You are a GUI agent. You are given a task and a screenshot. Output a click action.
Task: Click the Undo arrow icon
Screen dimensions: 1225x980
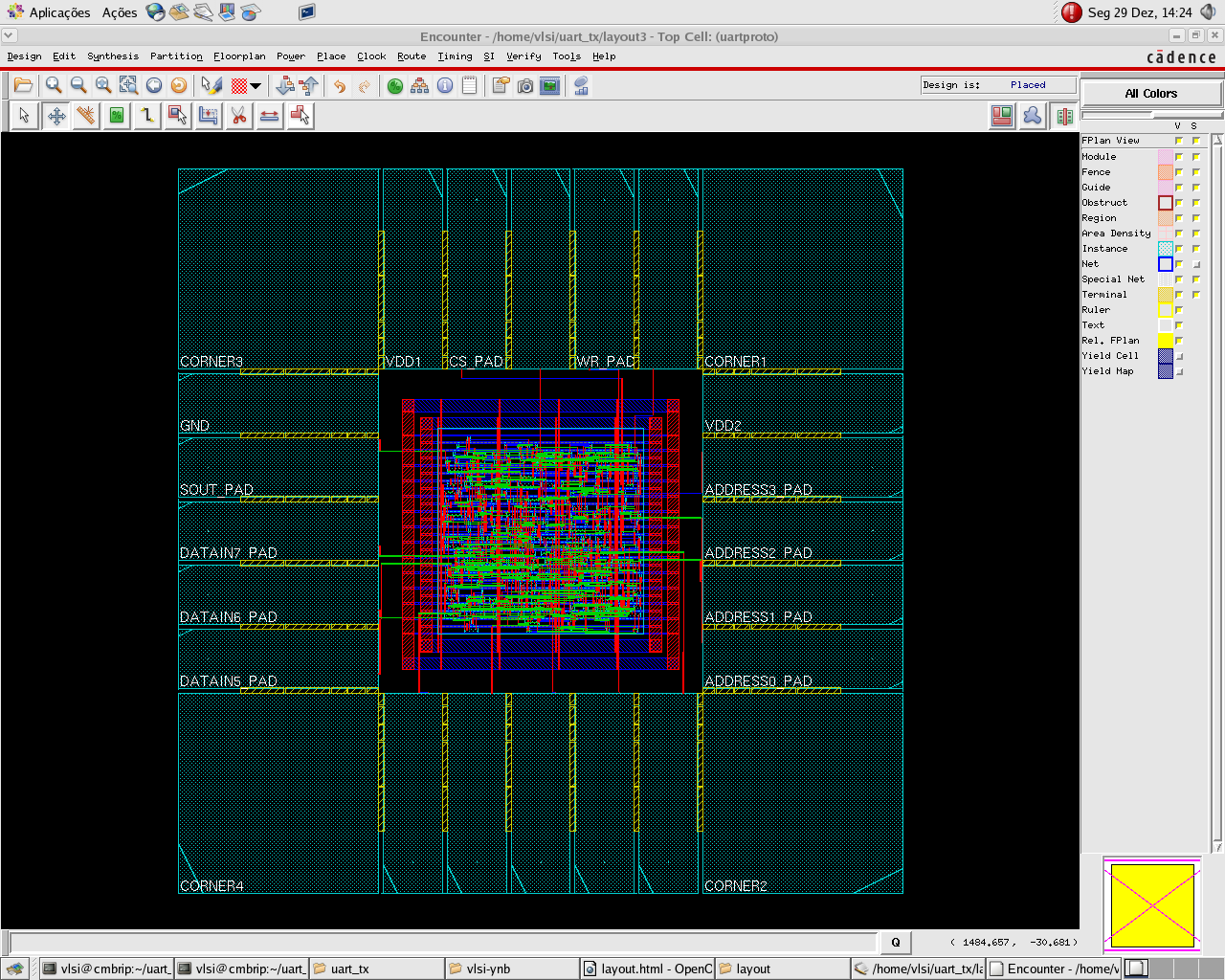pos(339,86)
